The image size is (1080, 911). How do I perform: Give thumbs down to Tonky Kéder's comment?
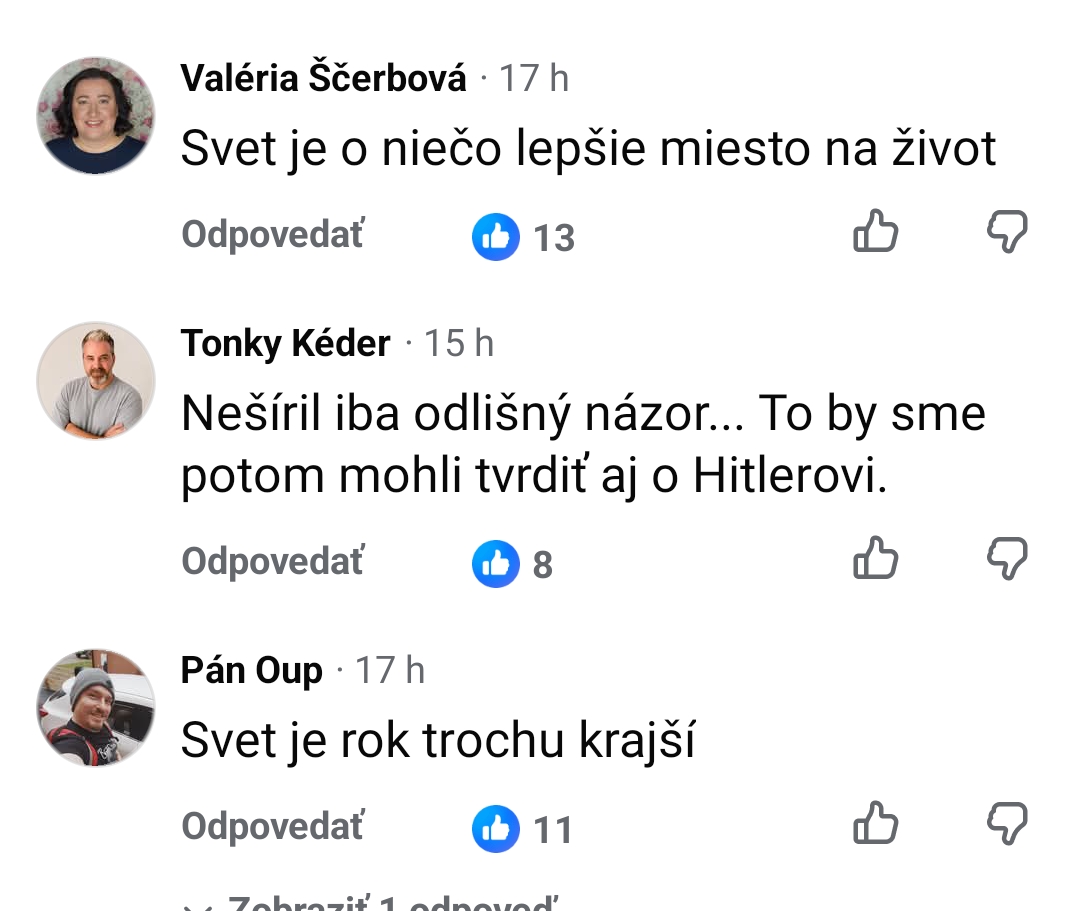coord(1007,558)
